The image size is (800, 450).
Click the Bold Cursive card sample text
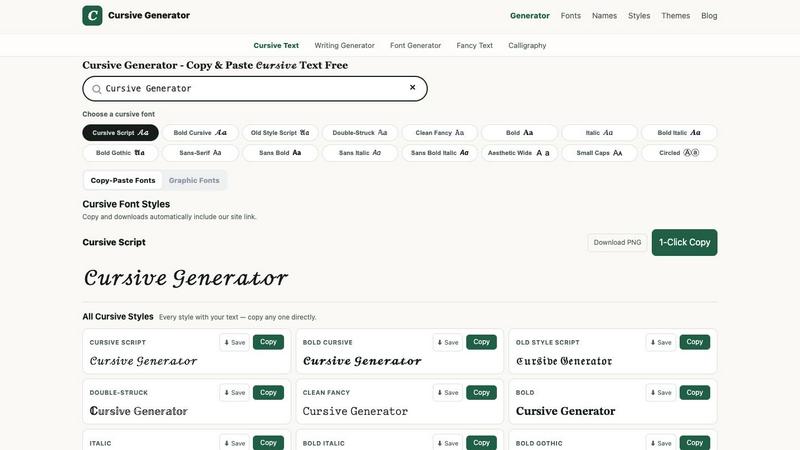click(362, 361)
